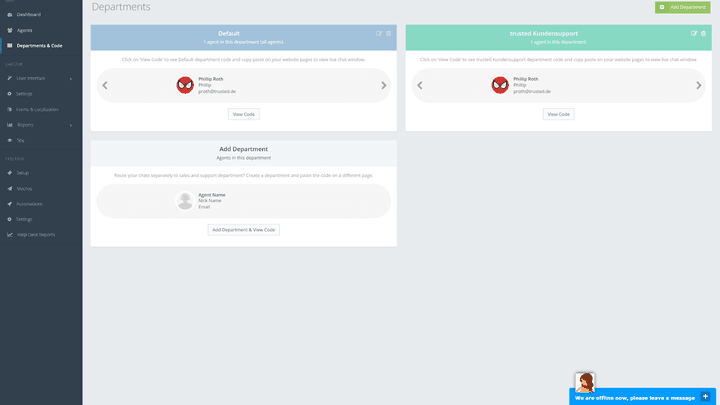The height and width of the screenshot is (405, 720).
Task: Expand the User Interface submenu arrow
Action: coord(71,79)
